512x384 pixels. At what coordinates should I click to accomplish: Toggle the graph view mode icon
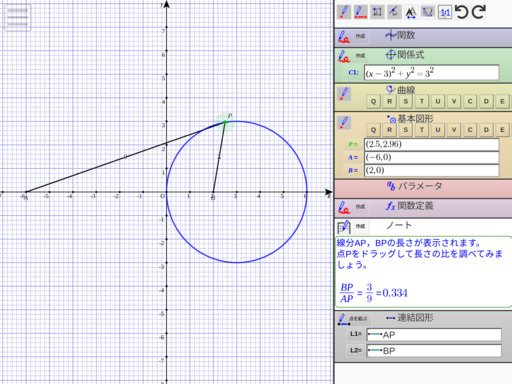[x=428, y=12]
